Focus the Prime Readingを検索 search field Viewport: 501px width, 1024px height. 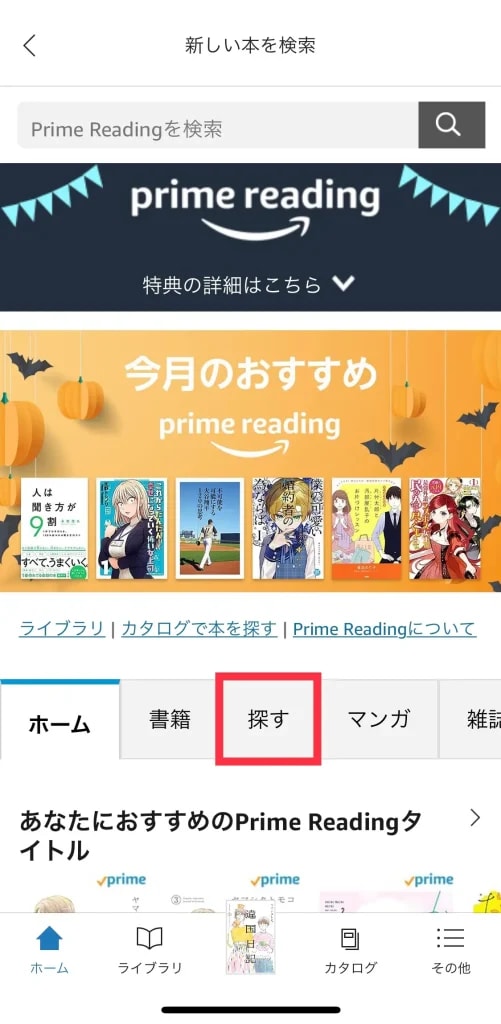tap(218, 125)
